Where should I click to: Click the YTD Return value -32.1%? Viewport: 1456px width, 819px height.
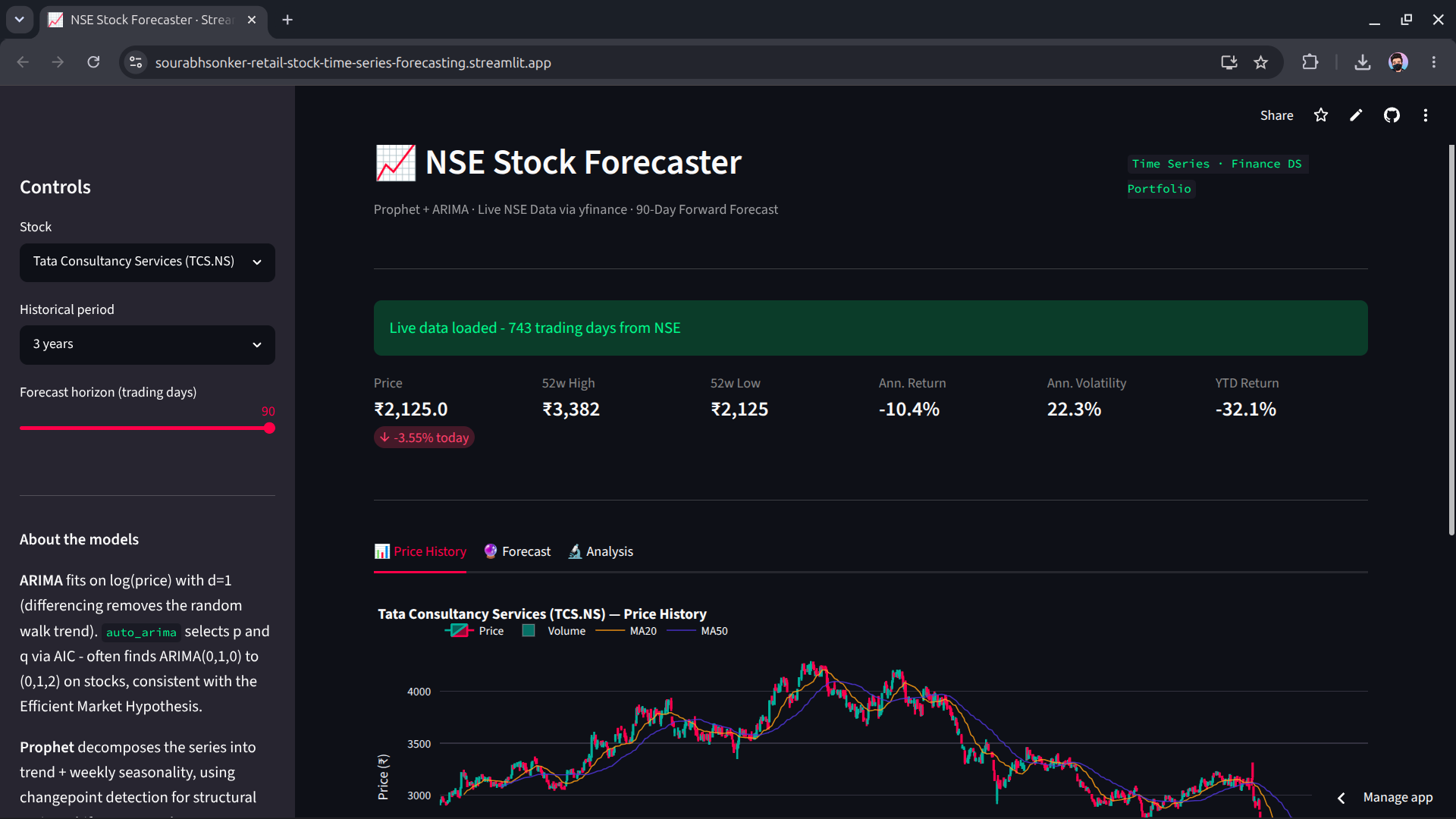tap(1246, 409)
